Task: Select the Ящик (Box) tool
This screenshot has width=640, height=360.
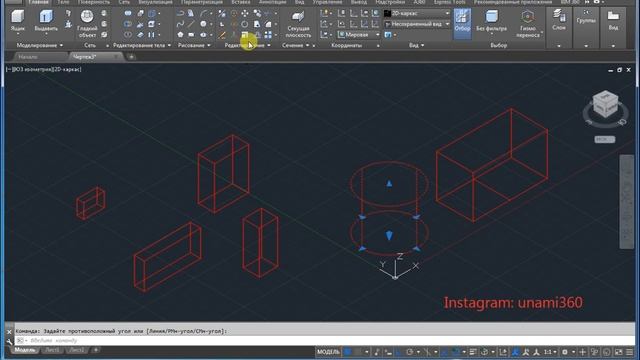Action: tap(18, 20)
